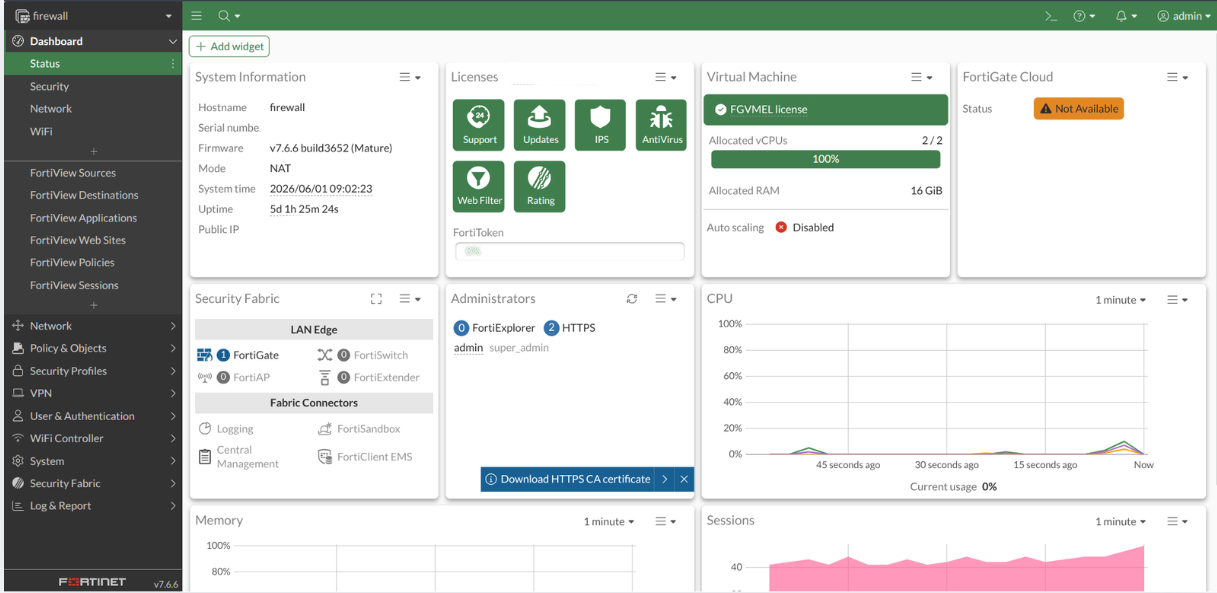Open the notifications bell icon
Screen dimensions: 1217x593
(x=1126, y=16)
